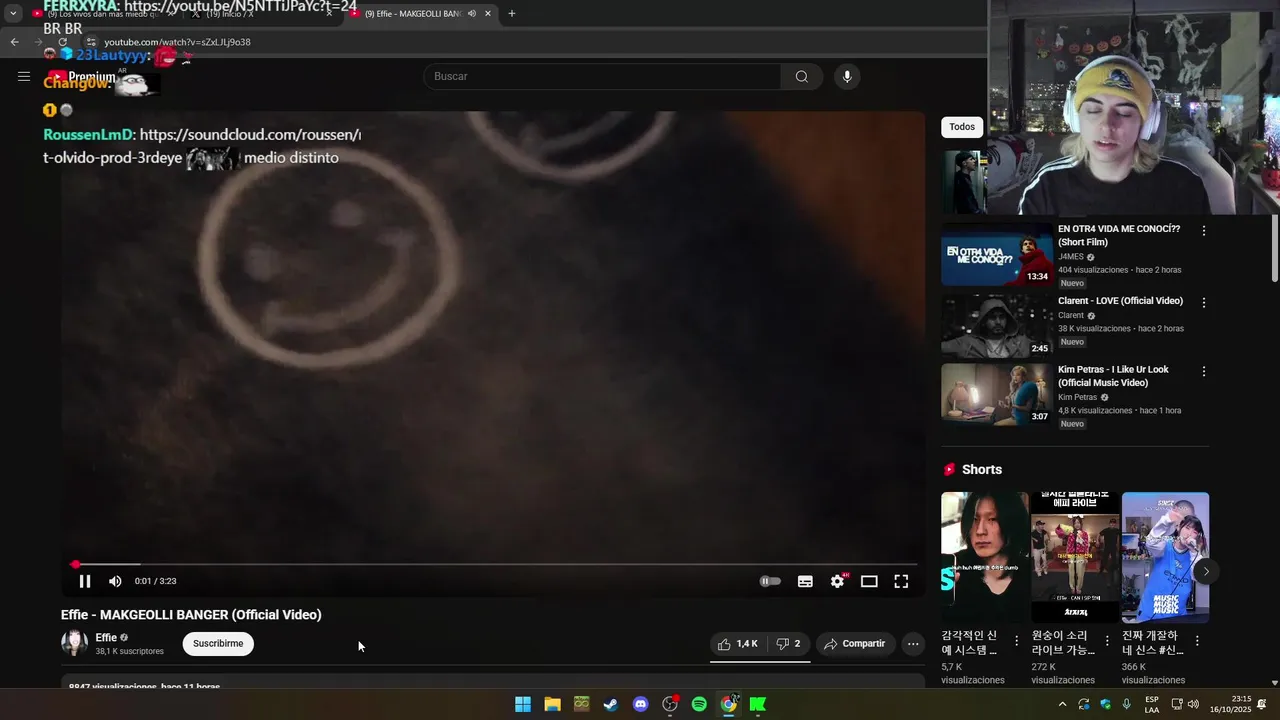Switch to theater mode
The image size is (1280, 720).
(869, 581)
